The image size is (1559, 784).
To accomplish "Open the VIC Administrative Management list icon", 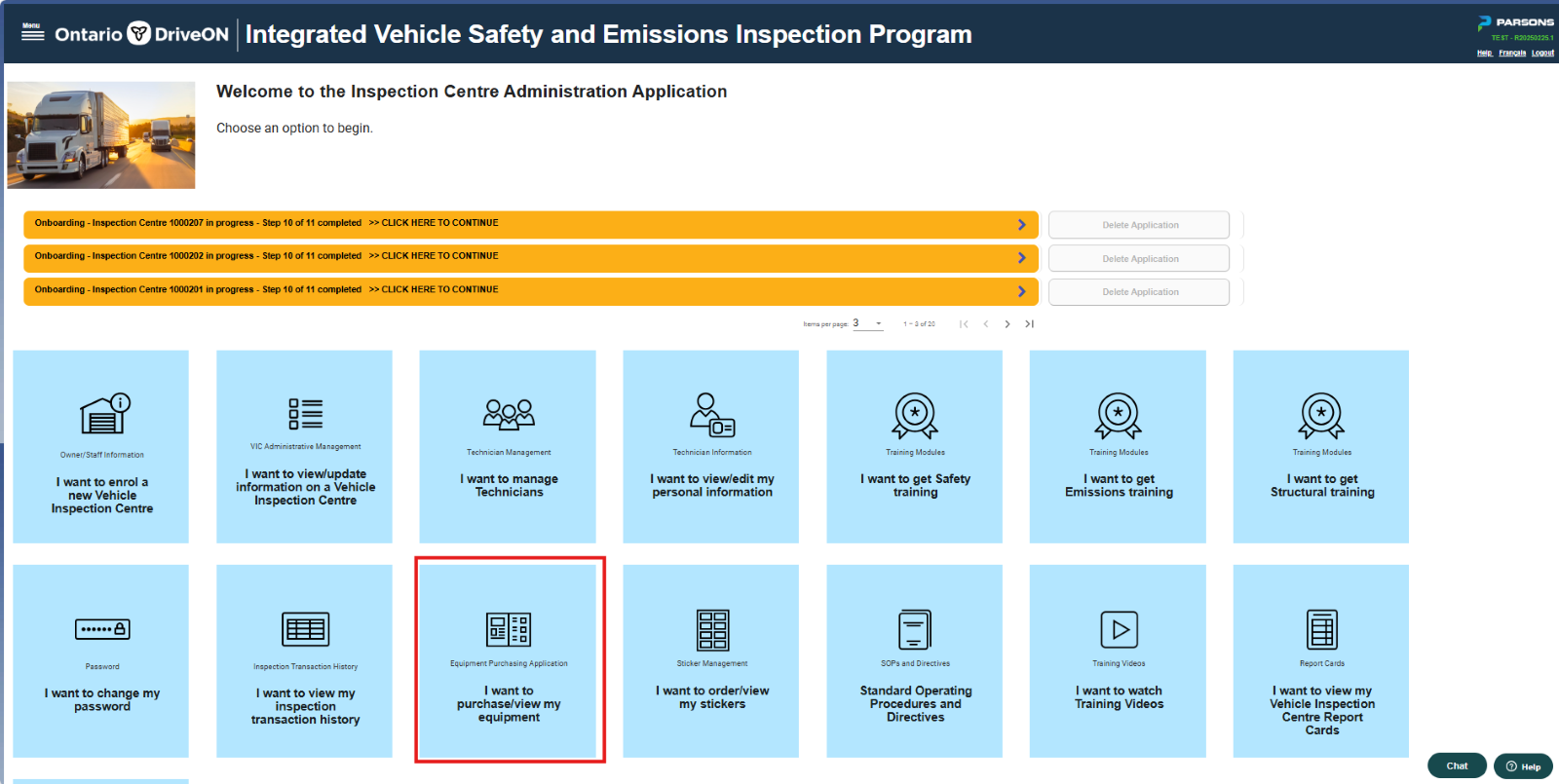I will (x=305, y=414).
